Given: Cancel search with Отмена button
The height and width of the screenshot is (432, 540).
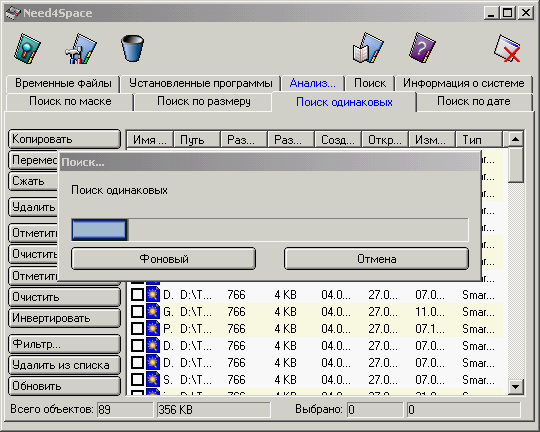Looking at the screenshot, I should point(376,259).
